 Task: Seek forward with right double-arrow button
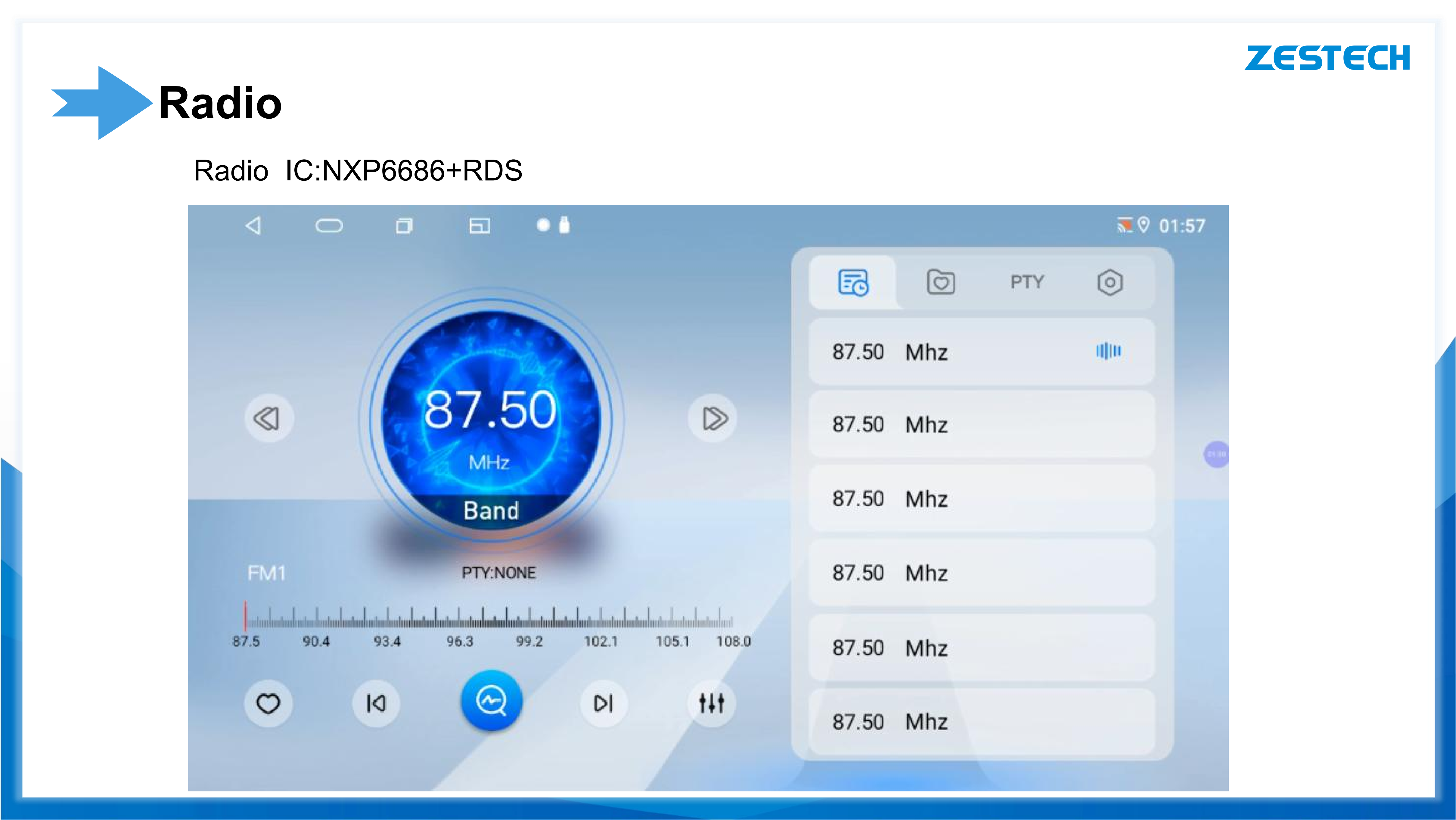click(x=713, y=419)
